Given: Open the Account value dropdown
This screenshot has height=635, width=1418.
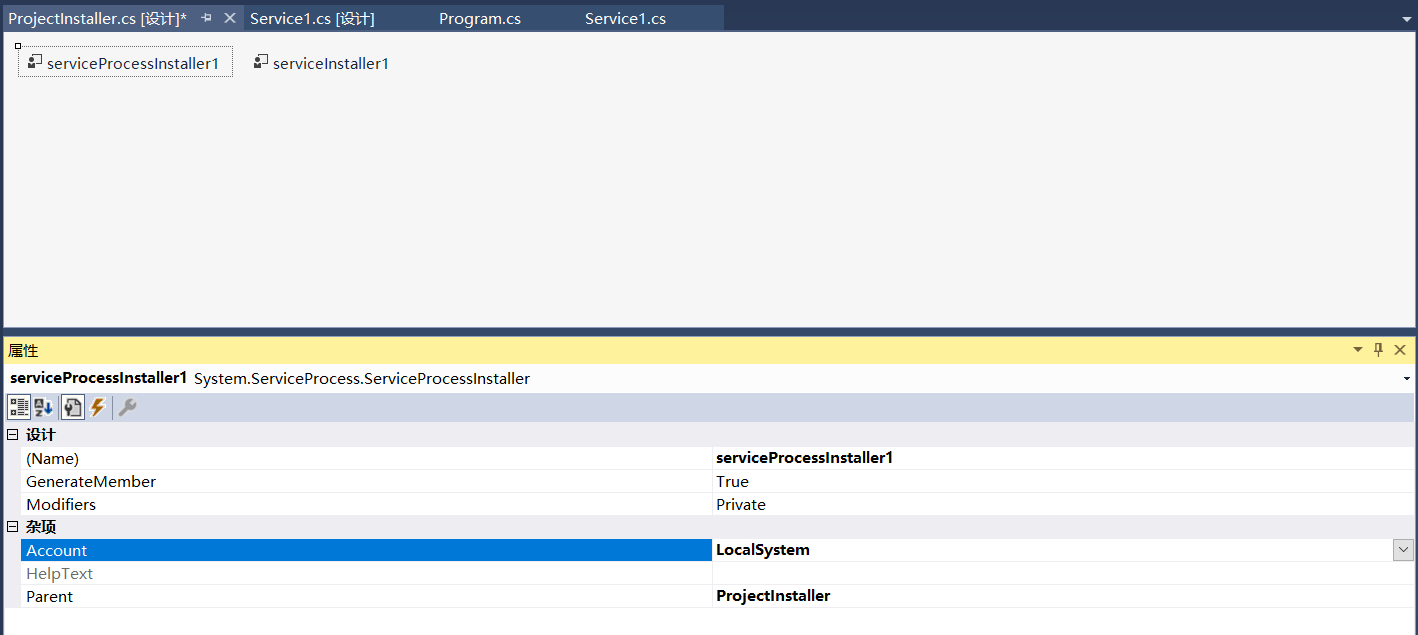Looking at the screenshot, I should 1403,550.
